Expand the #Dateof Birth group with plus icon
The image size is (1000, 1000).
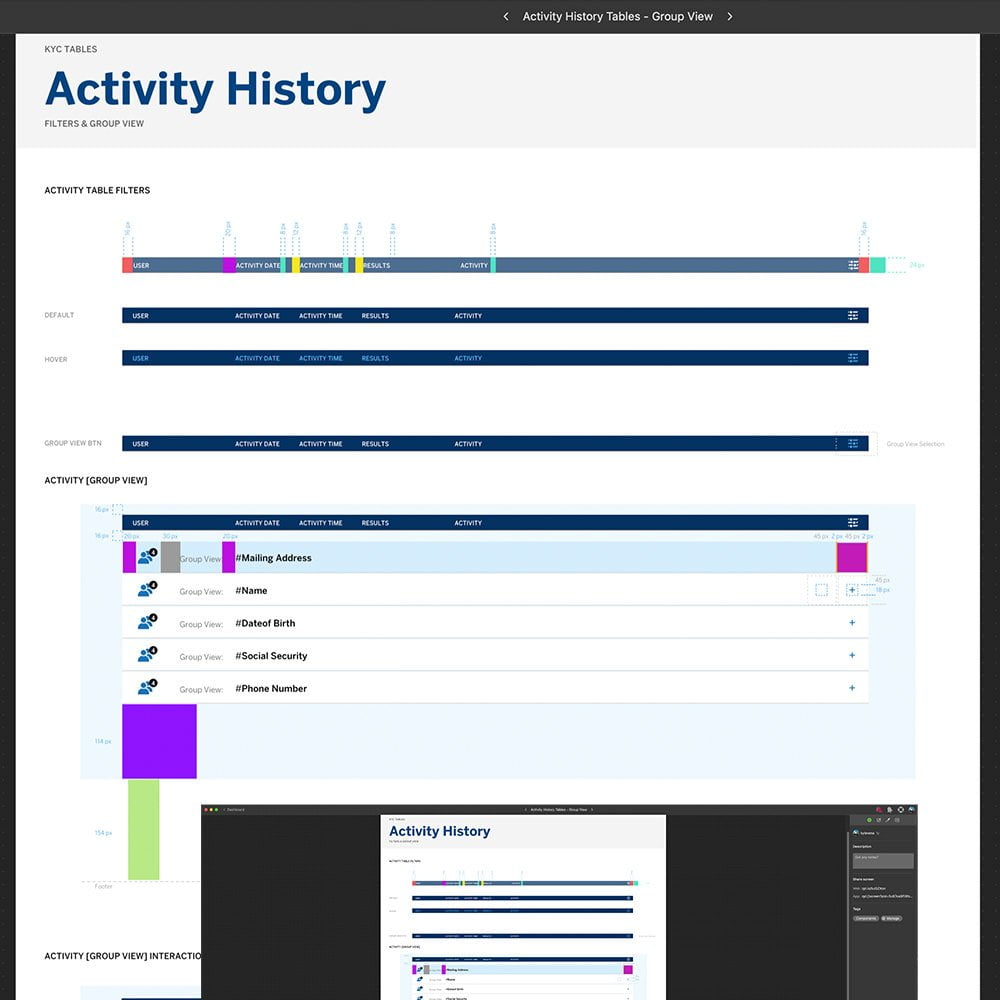[852, 622]
